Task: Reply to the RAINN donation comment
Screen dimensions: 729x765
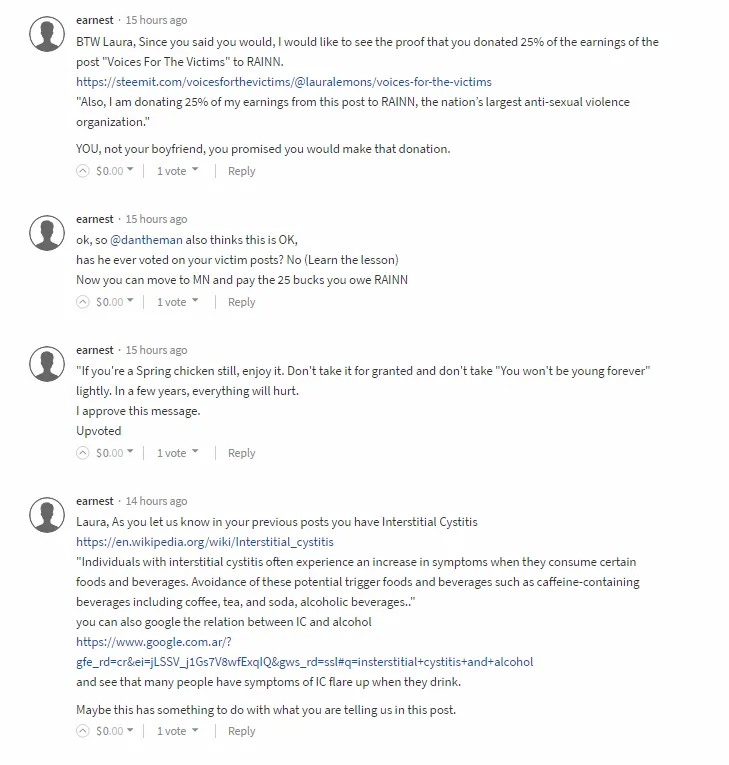Action: point(242,171)
